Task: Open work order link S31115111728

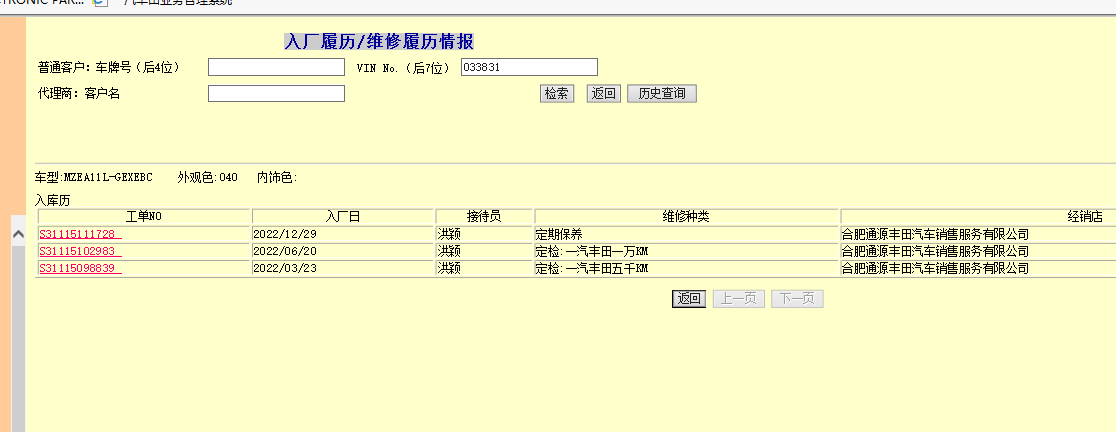Action: pos(77,234)
